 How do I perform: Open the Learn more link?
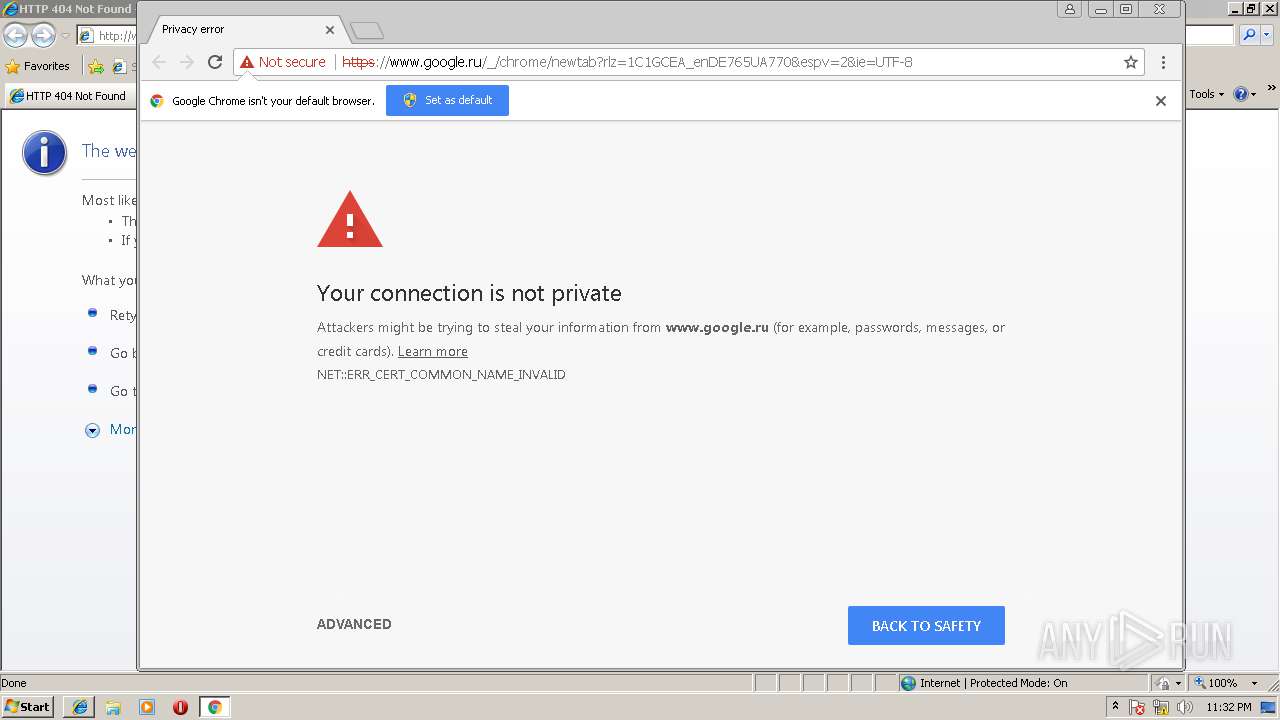point(433,351)
